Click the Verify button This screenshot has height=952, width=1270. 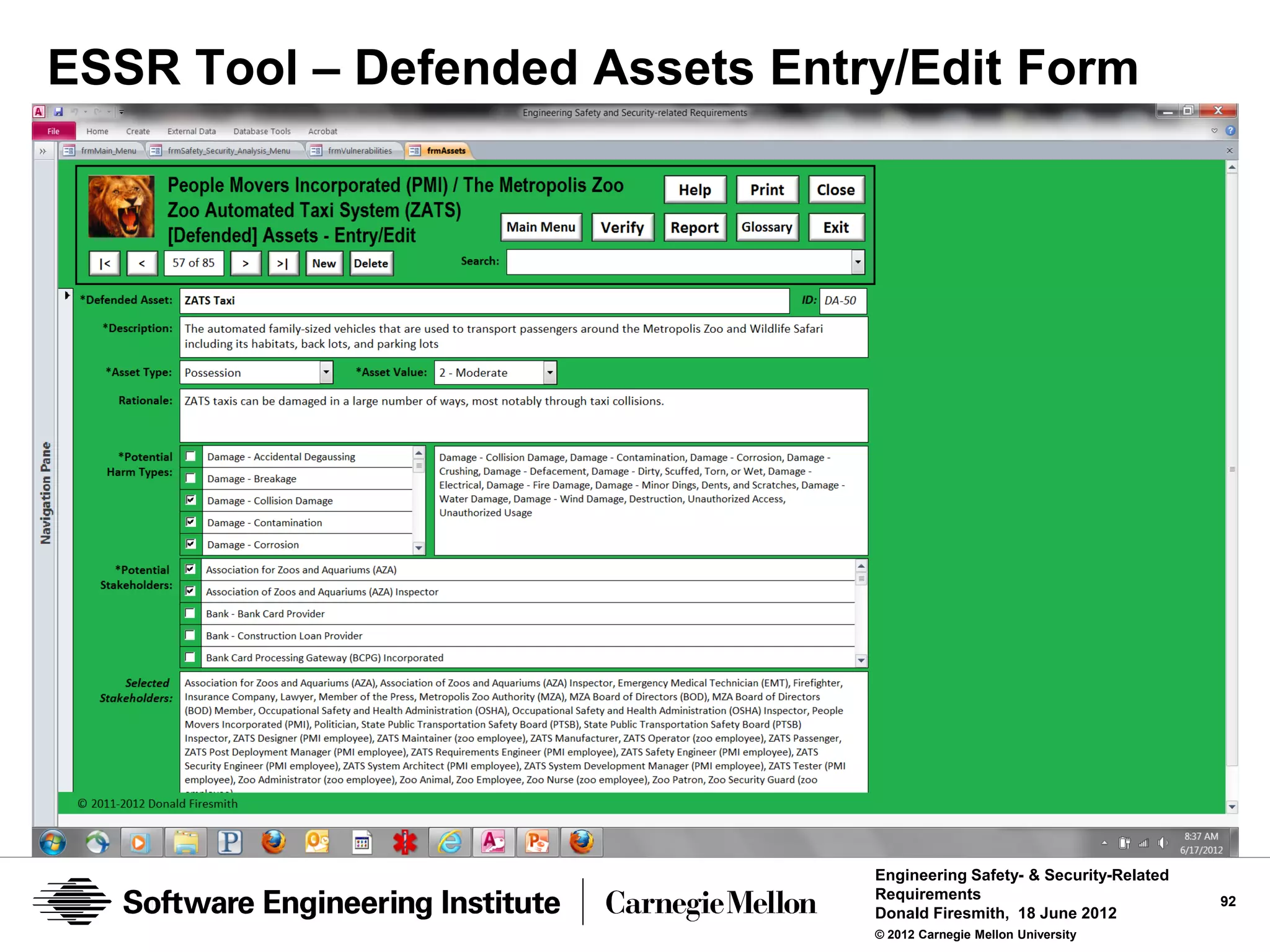pos(623,227)
